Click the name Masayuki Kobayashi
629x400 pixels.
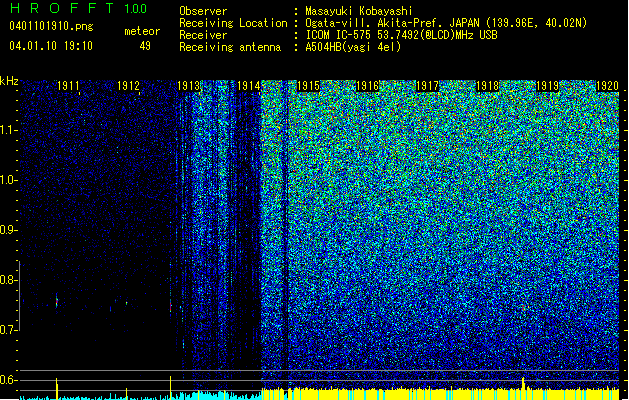tap(359, 11)
